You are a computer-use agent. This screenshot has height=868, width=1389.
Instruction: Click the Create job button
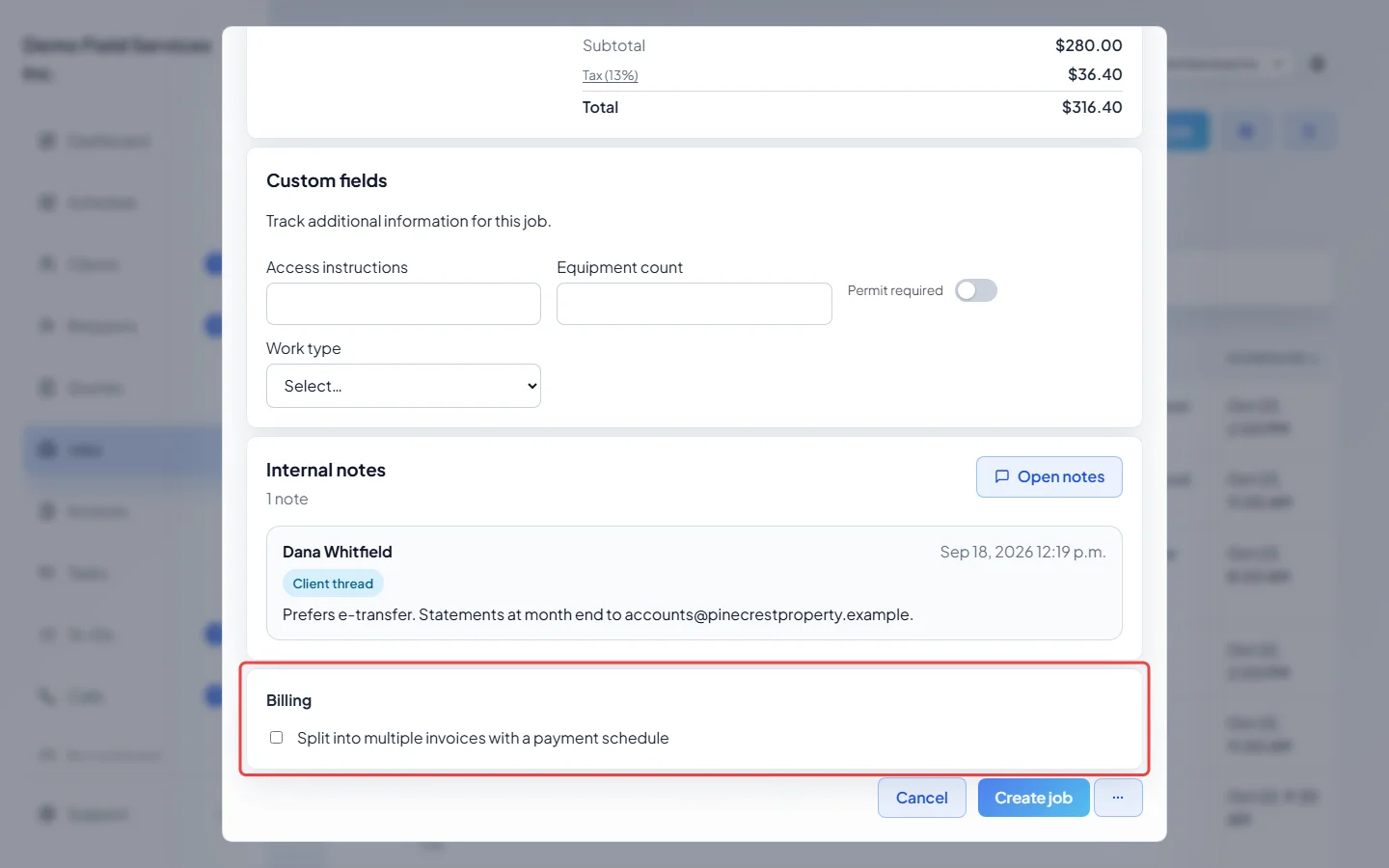tap(1034, 798)
